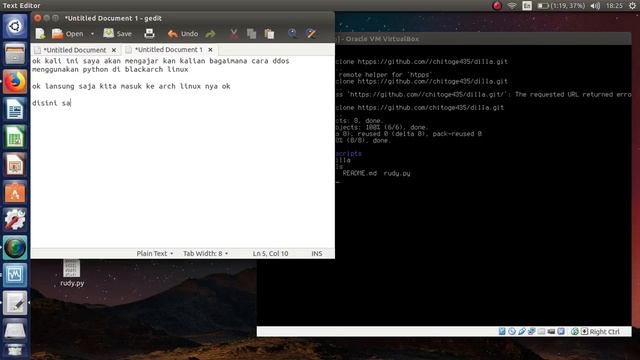Select the *Untitled Document 1 tab
640x360 pixels.
pyautogui.click(x=168, y=50)
